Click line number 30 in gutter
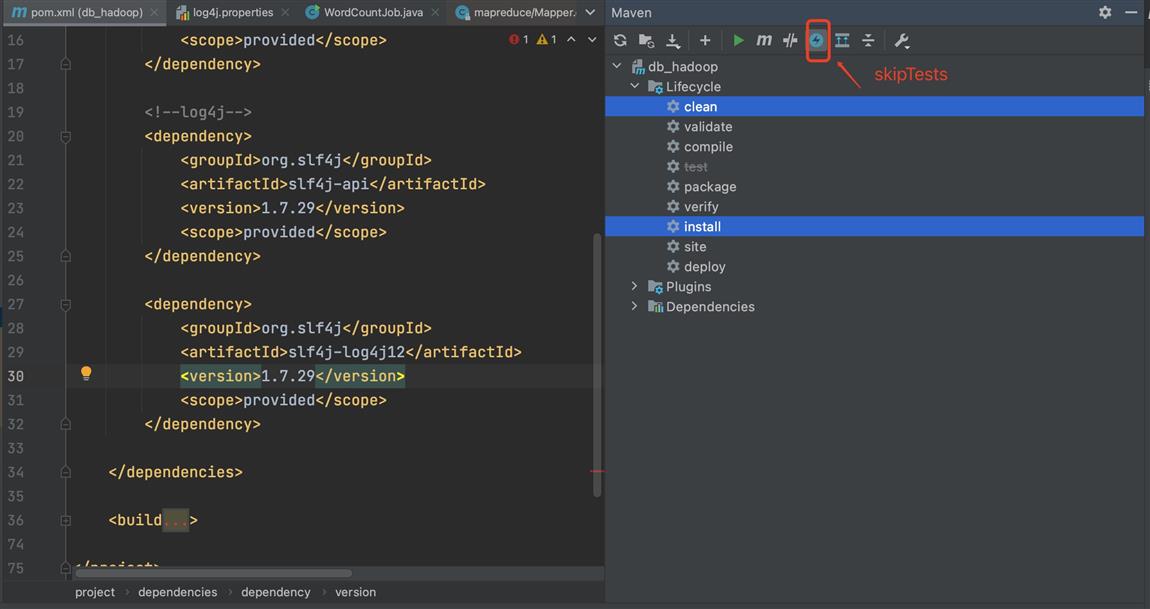Screen dimensions: 1150x609 click(x=16, y=376)
